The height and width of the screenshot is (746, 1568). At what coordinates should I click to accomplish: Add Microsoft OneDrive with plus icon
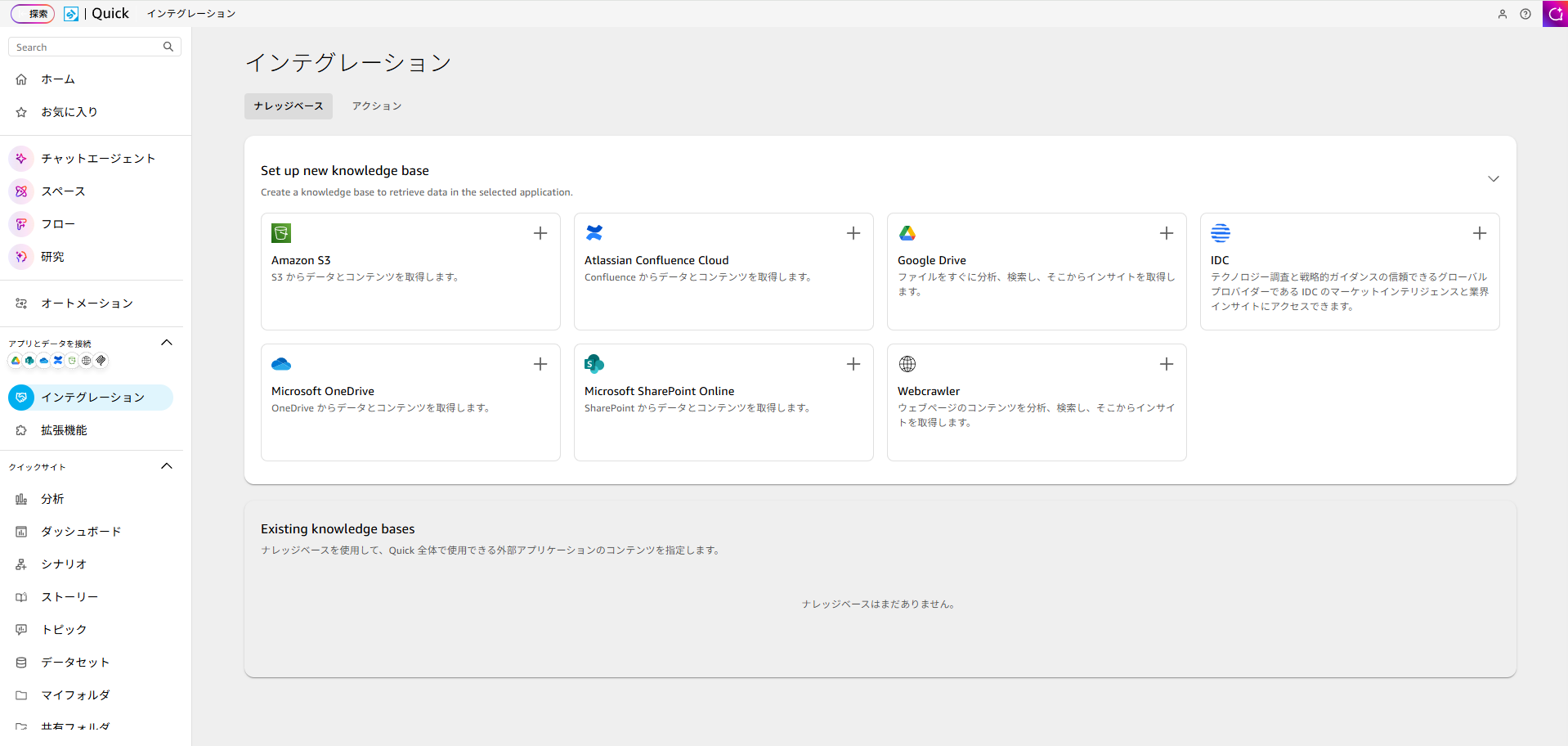click(540, 364)
